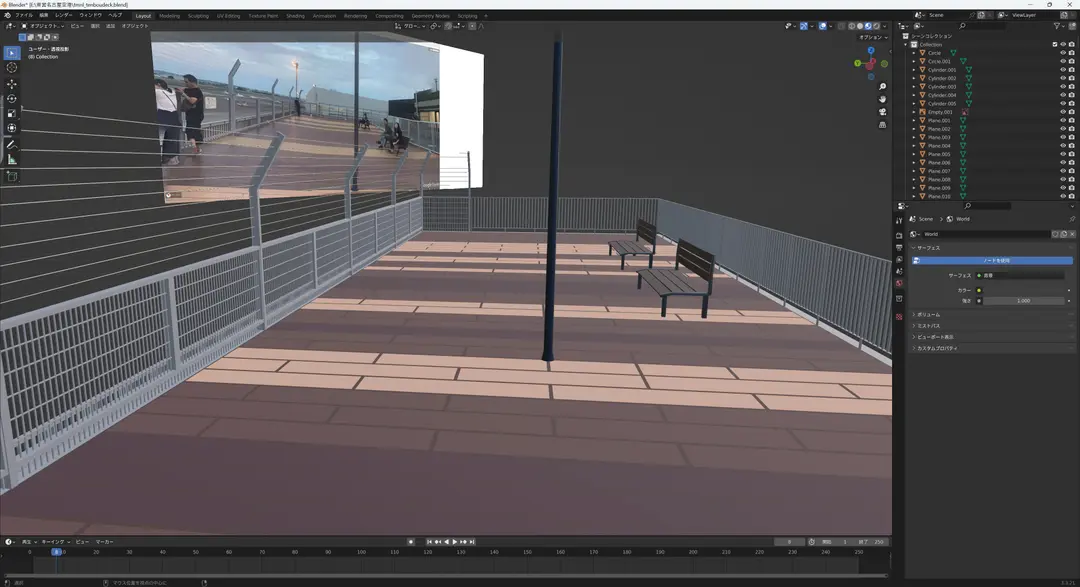Open the ファイル menu

(x=24, y=15)
